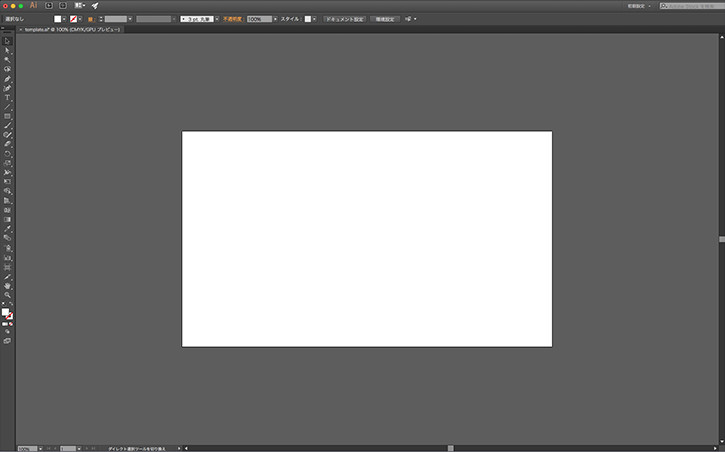Image resolution: width=725 pixels, height=452 pixels.
Task: Click the Stroke swatch in the toolbox
Action: coord(9,317)
